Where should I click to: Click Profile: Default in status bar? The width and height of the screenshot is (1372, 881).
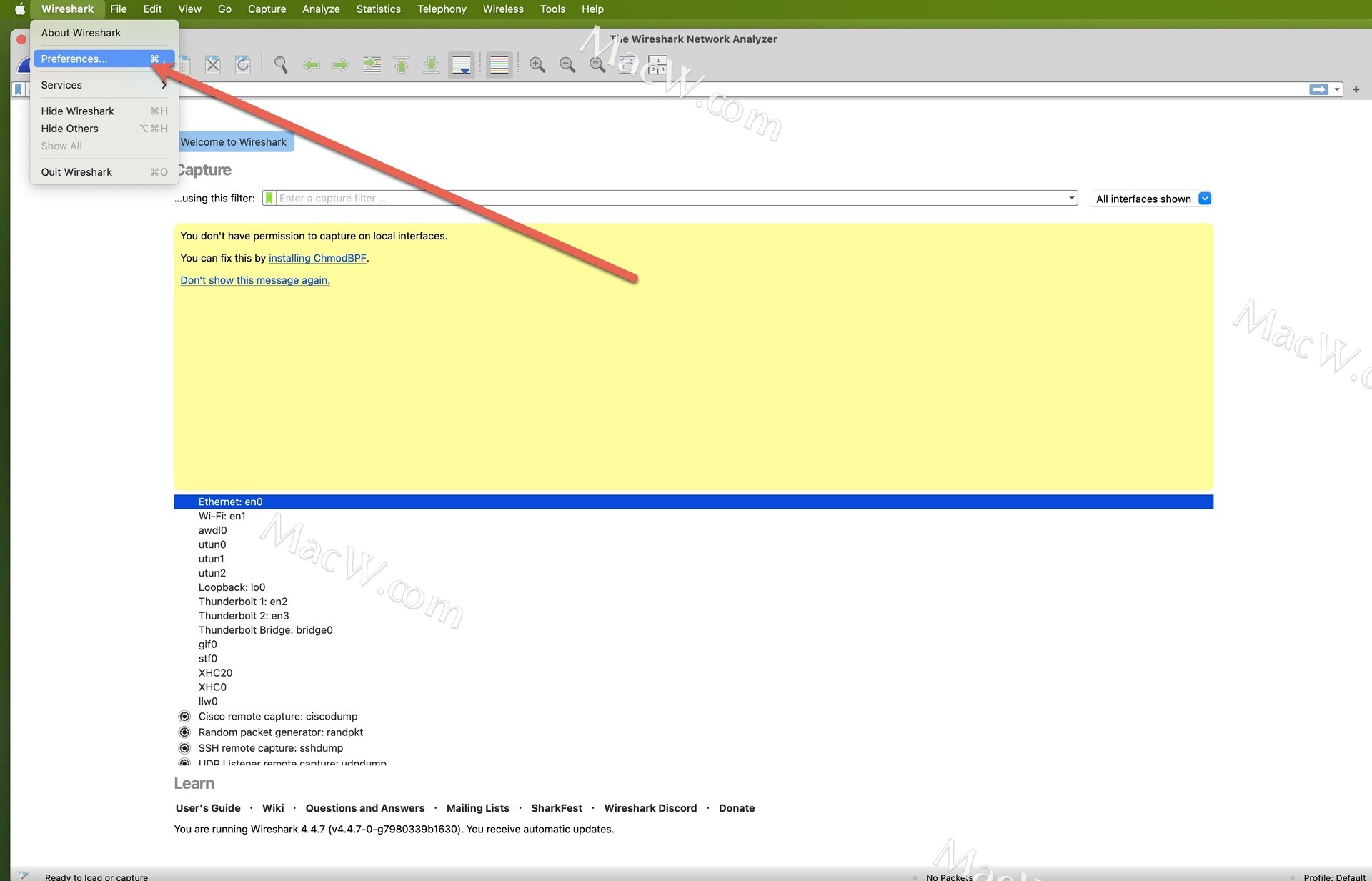tap(1334, 877)
